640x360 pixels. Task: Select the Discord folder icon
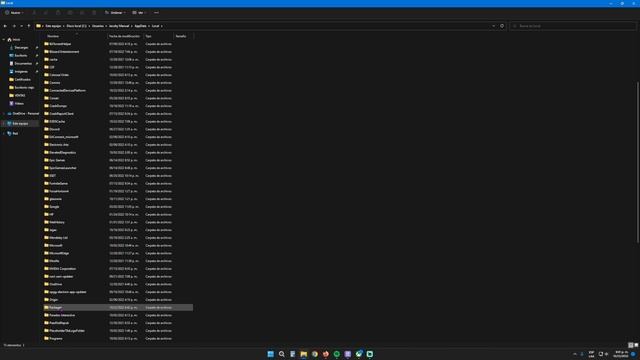47,129
